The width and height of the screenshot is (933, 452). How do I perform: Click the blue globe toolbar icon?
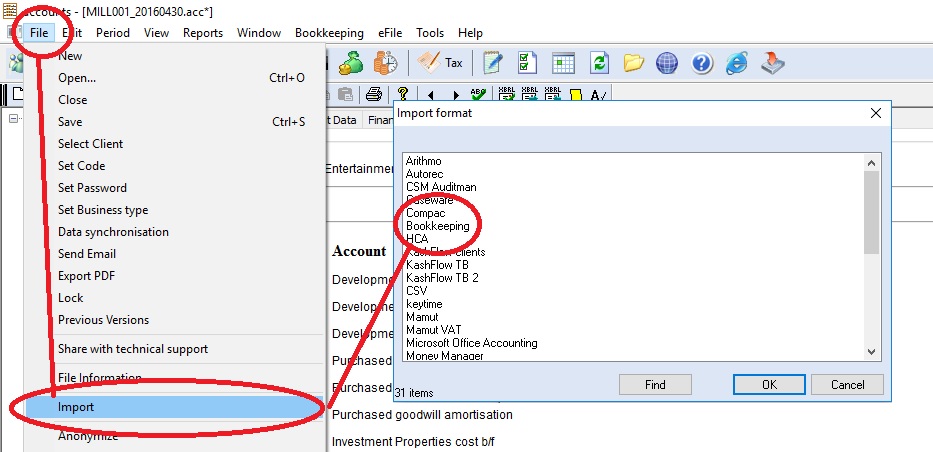[667, 62]
